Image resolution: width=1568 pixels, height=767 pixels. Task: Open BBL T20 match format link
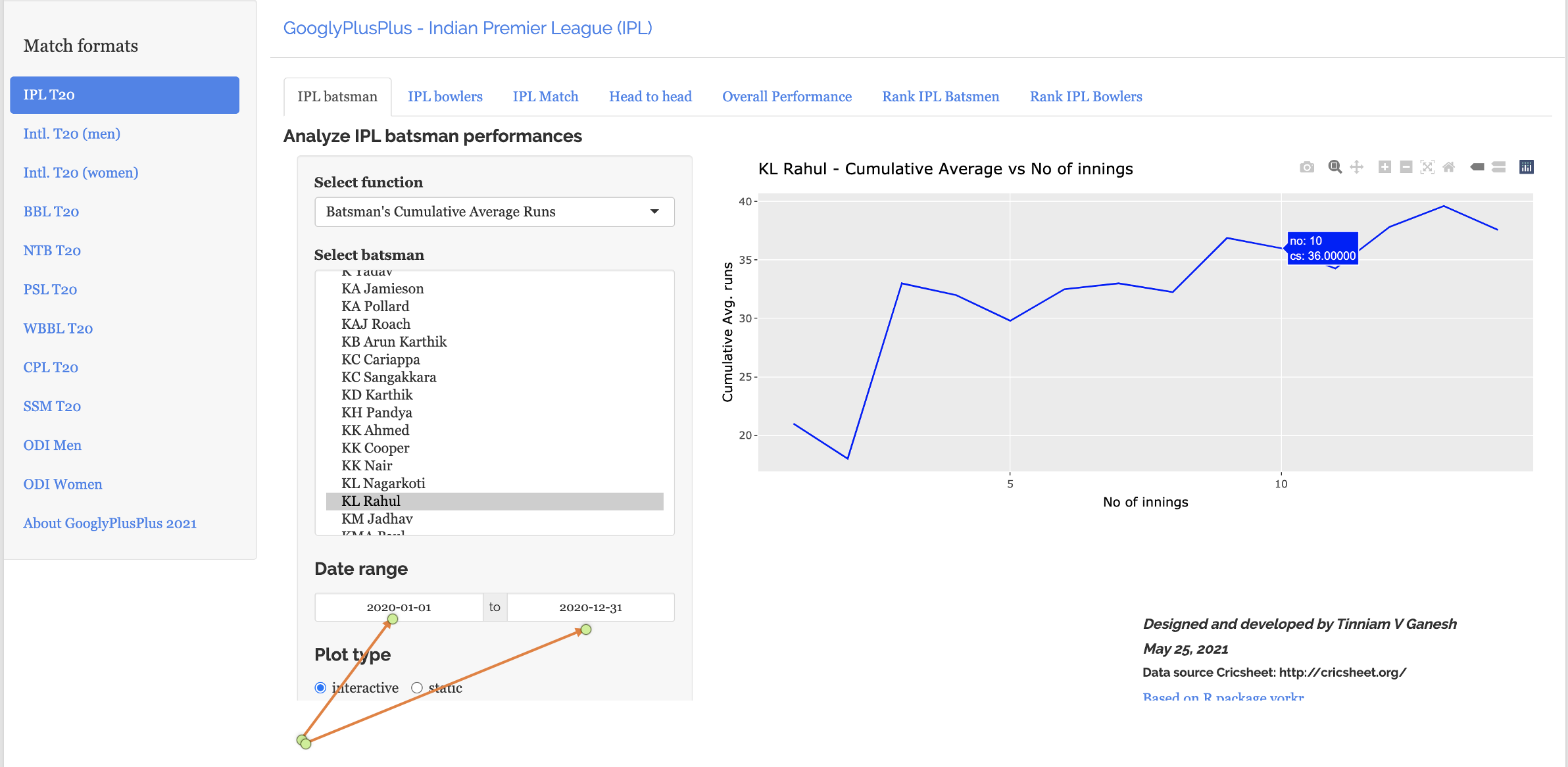coord(51,212)
